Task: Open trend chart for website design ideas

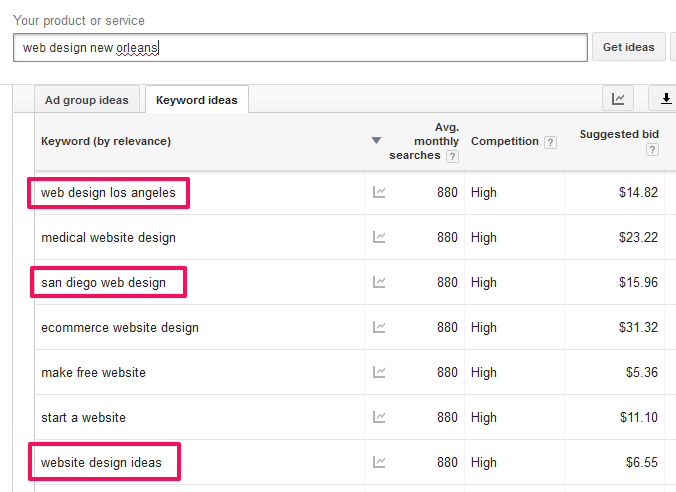Action: click(379, 462)
